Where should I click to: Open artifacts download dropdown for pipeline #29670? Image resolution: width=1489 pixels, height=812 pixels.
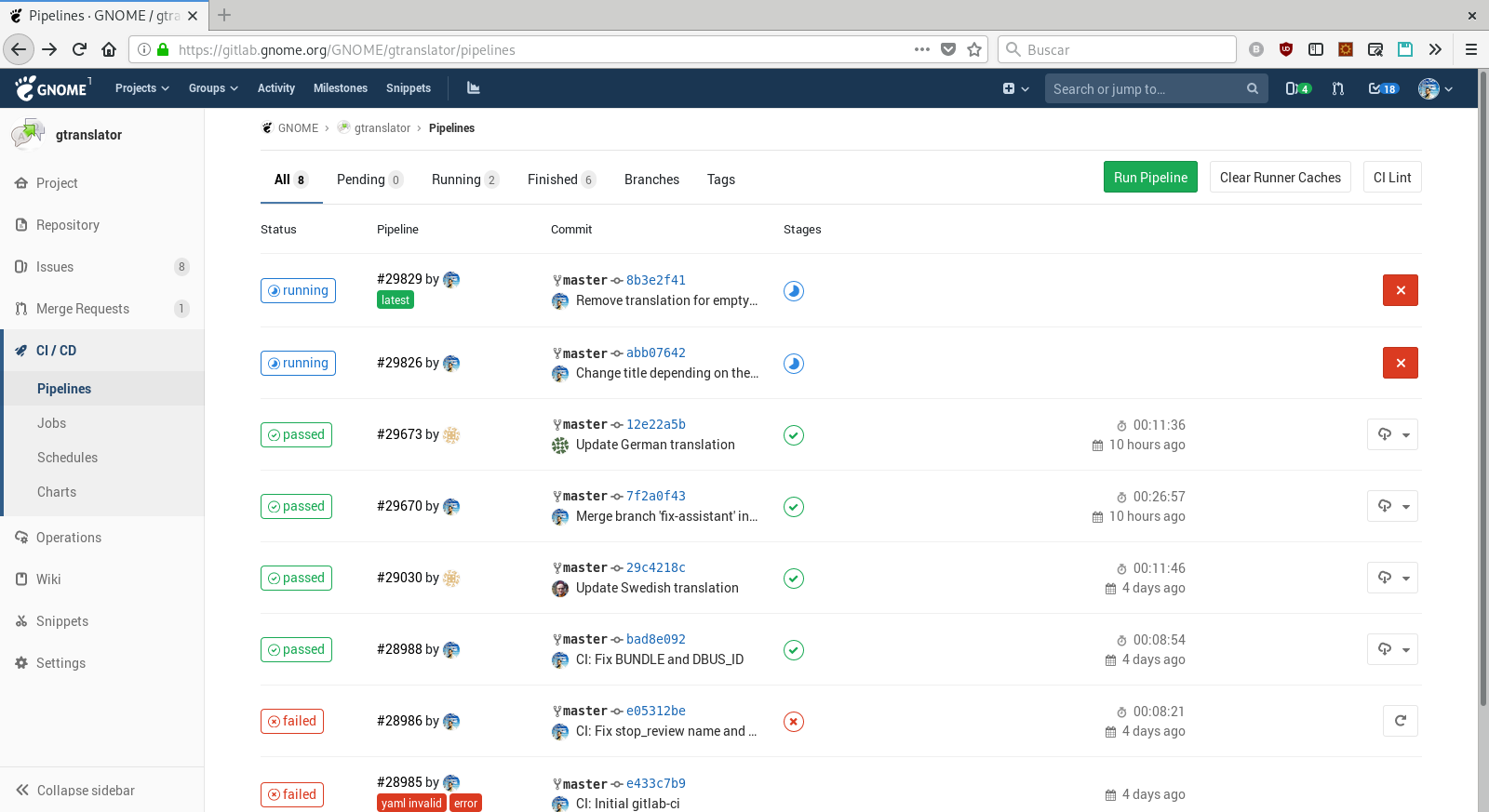1392,506
